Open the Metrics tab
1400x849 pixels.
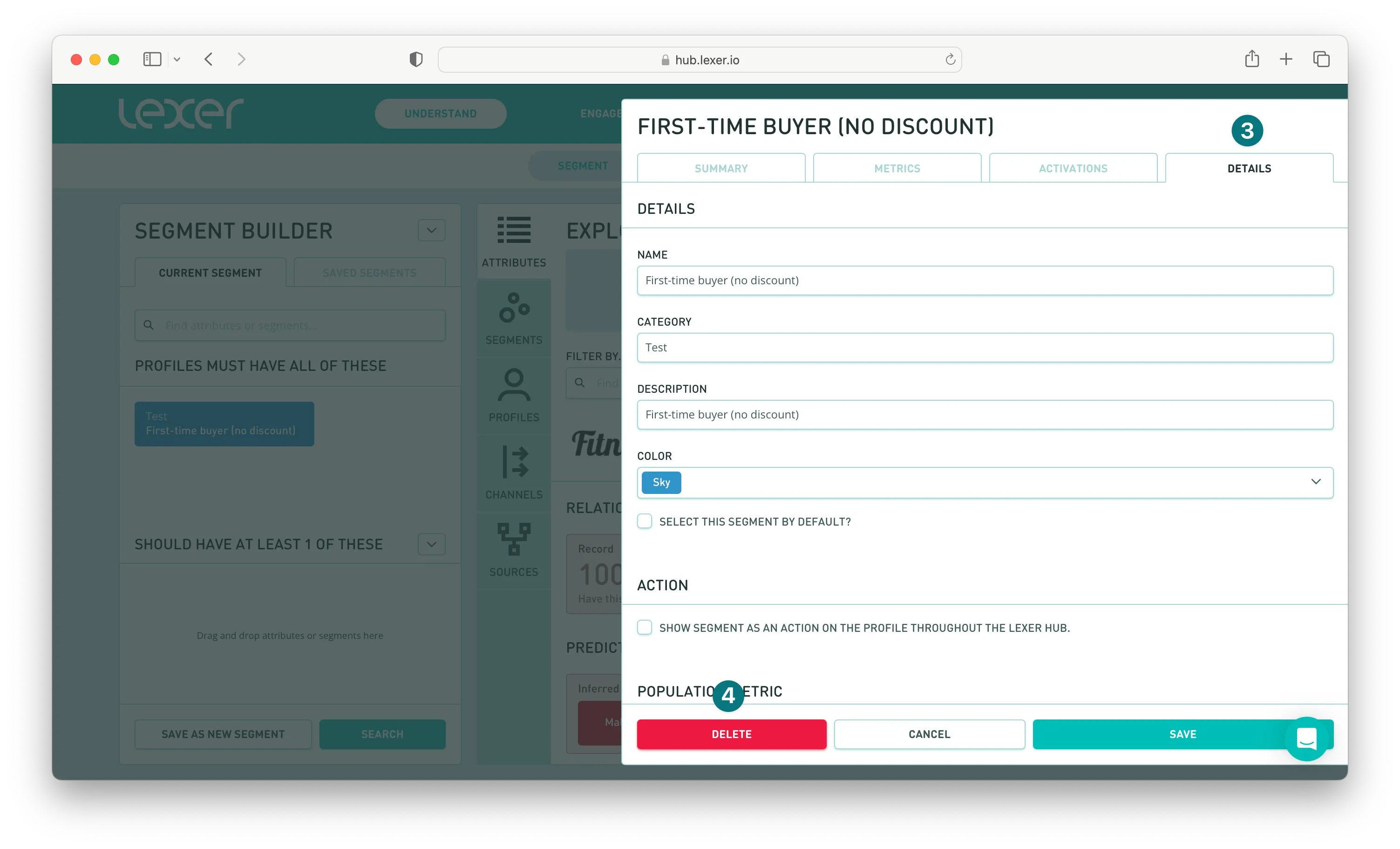pyautogui.click(x=897, y=168)
